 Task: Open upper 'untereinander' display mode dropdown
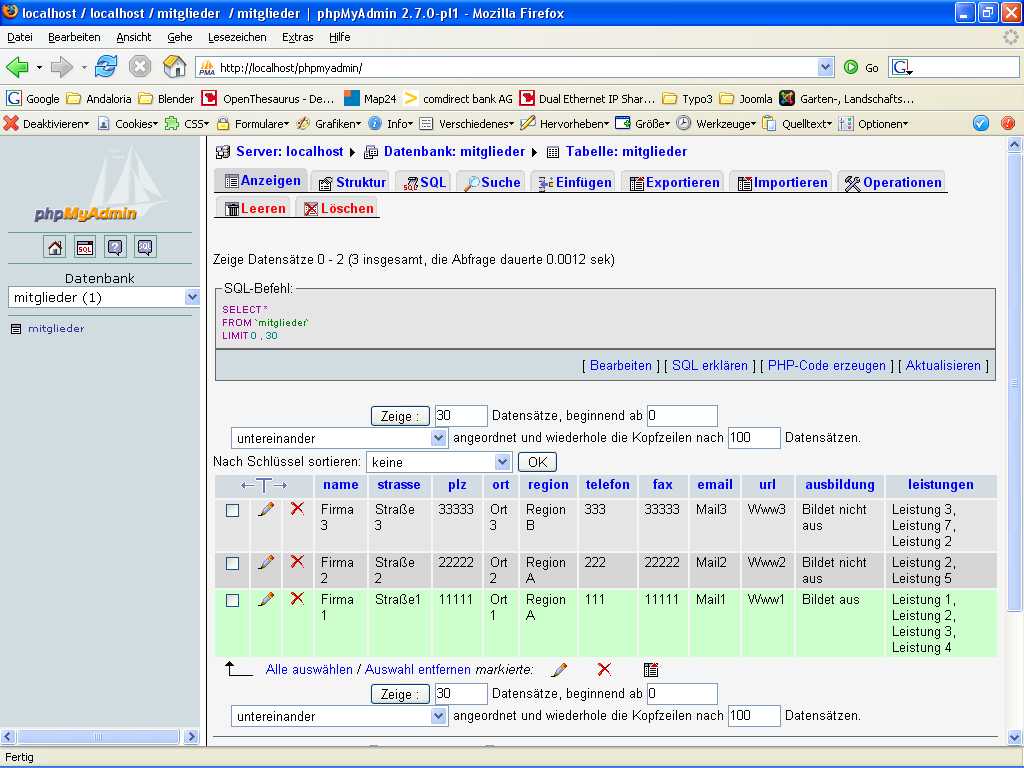[x=439, y=438]
